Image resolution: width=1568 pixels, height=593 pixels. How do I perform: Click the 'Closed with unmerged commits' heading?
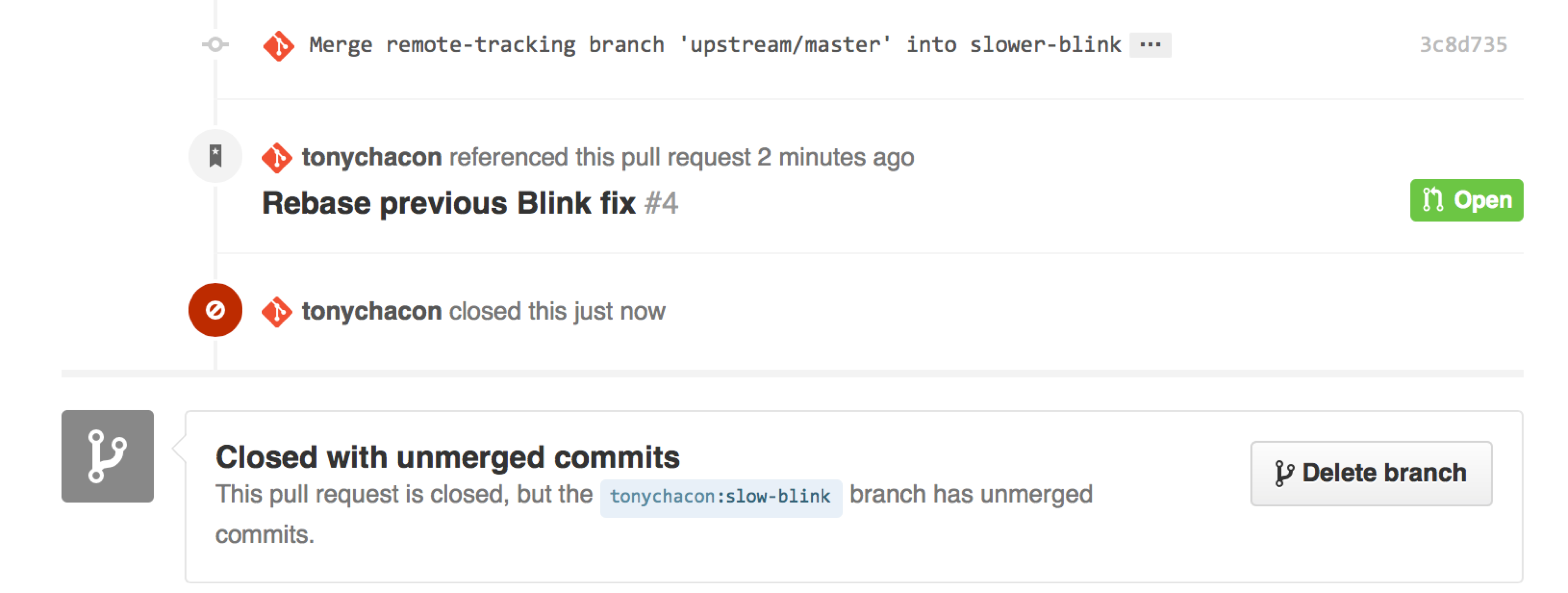point(447,457)
